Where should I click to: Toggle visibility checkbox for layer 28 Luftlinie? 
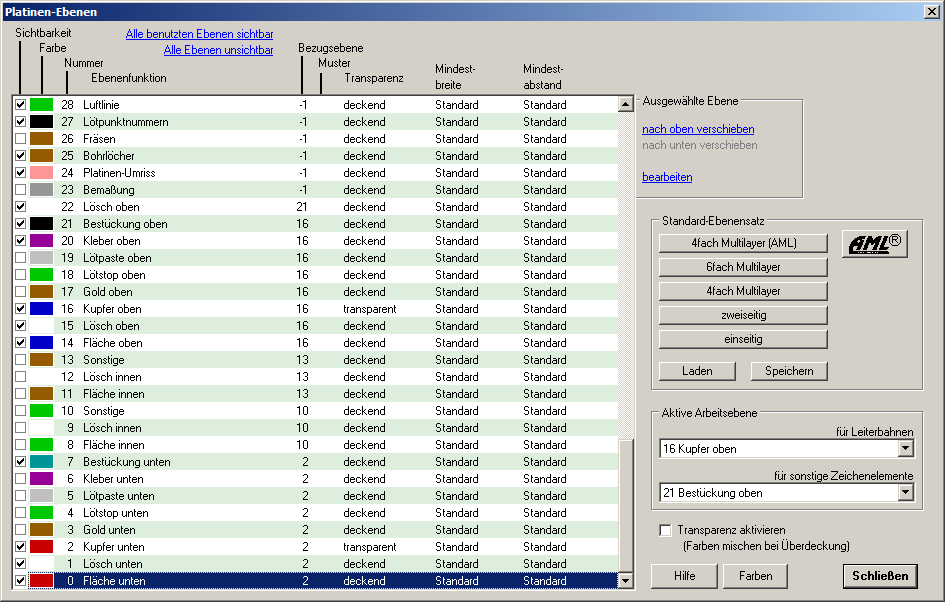20,104
